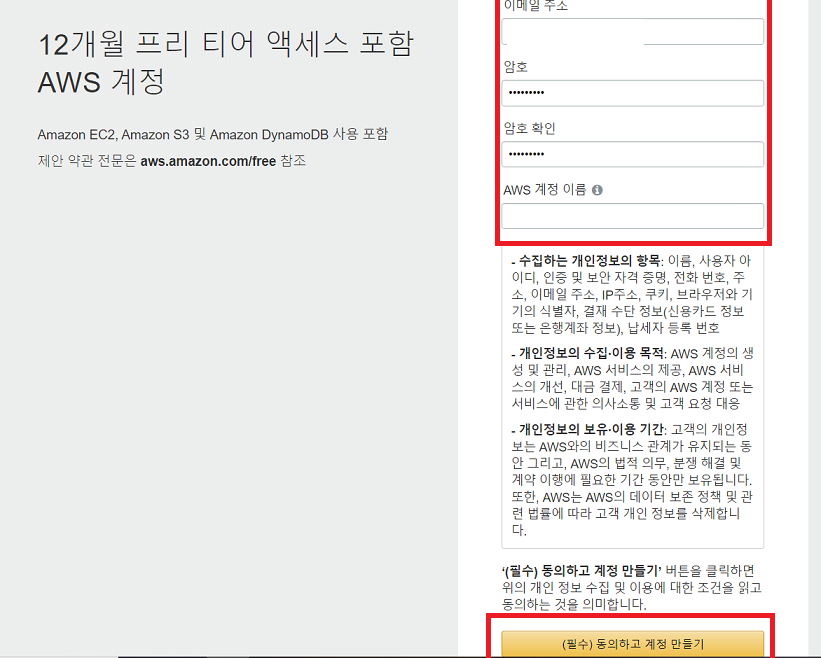Click the 12개월 프리 티어 액세스 포함 heading
Image resolution: width=821 pixels, height=658 pixels.
(226, 43)
